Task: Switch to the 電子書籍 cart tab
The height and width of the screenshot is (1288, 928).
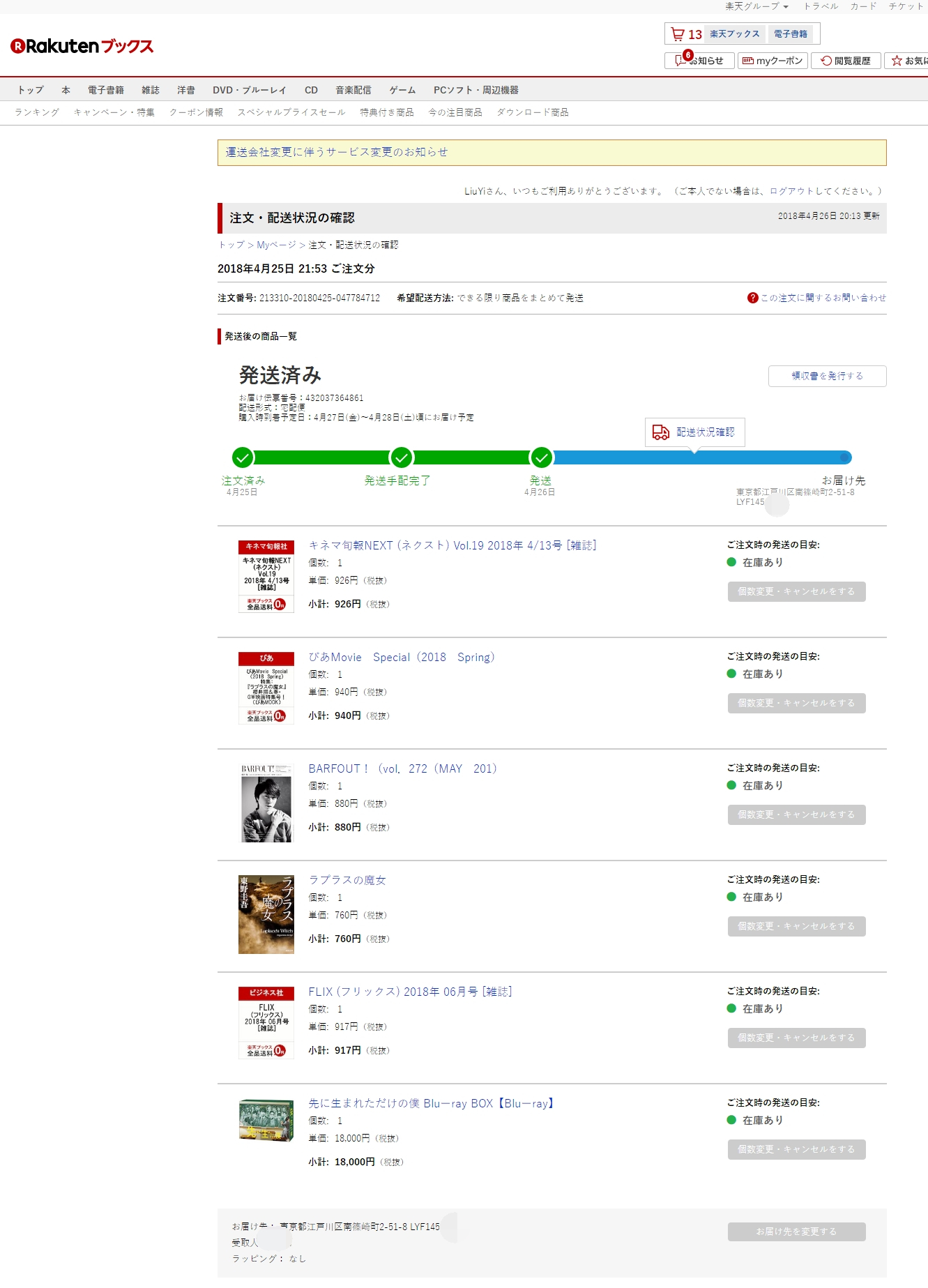Action: tap(791, 34)
